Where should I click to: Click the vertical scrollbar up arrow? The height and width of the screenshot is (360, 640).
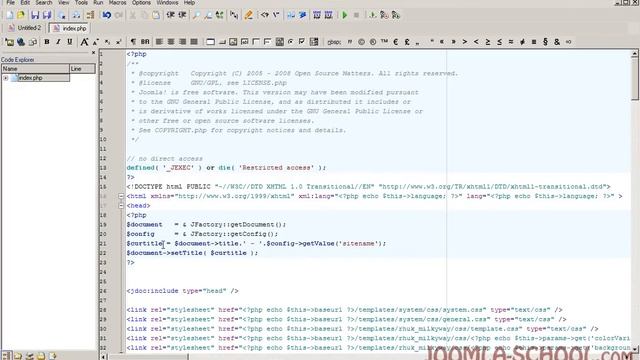(635, 53)
